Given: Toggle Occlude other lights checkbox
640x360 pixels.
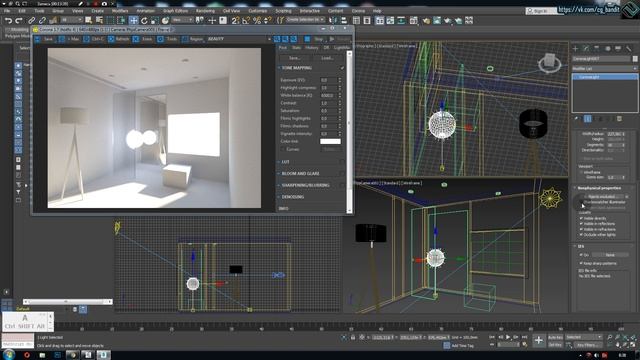Looking at the screenshot, I should [x=581, y=235].
